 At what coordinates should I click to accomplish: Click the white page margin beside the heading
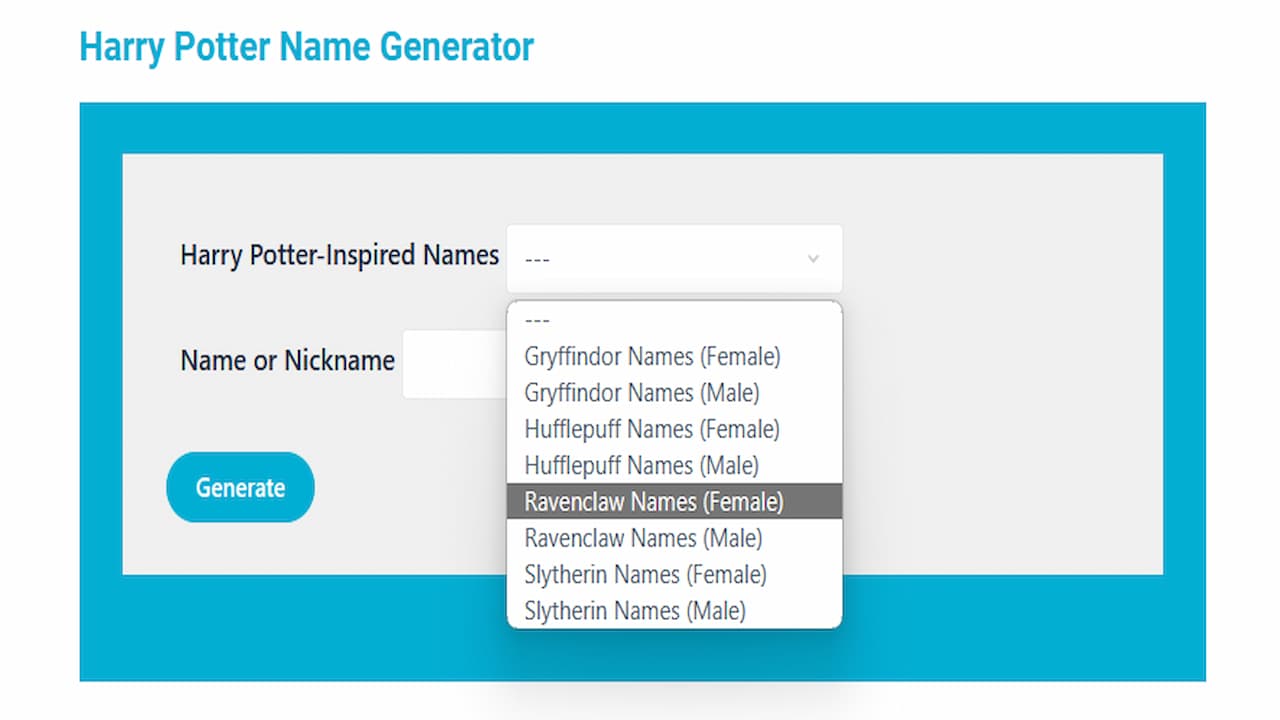[900, 47]
